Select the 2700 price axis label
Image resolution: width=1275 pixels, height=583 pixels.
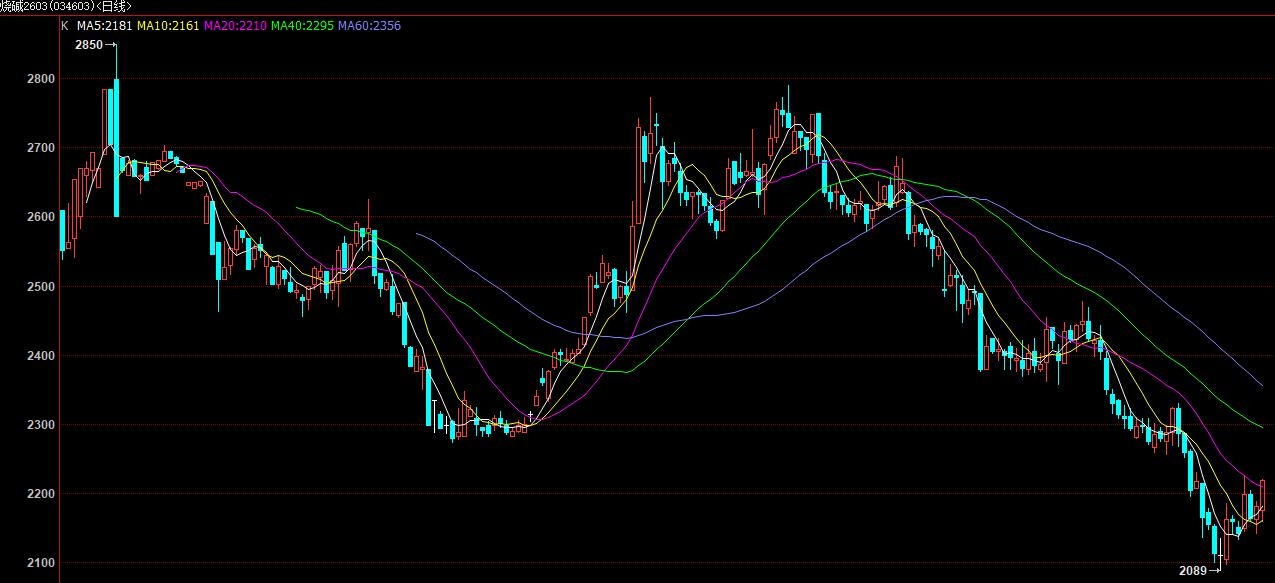pos(42,148)
